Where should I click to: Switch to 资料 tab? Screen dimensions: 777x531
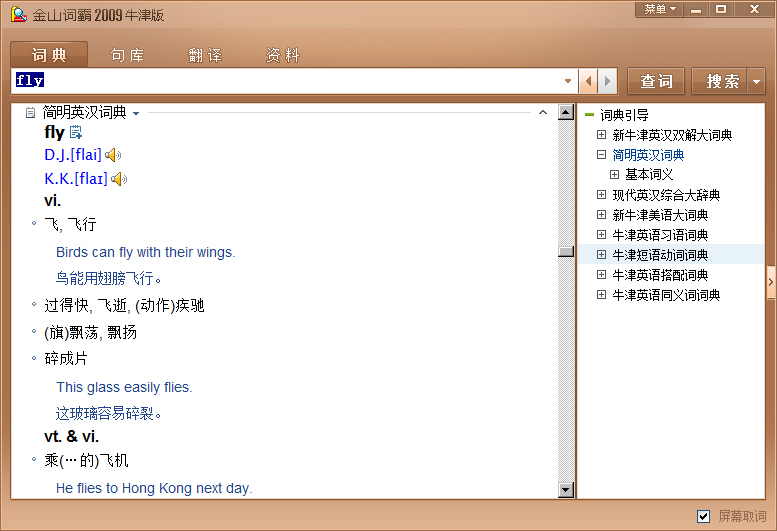click(x=283, y=55)
